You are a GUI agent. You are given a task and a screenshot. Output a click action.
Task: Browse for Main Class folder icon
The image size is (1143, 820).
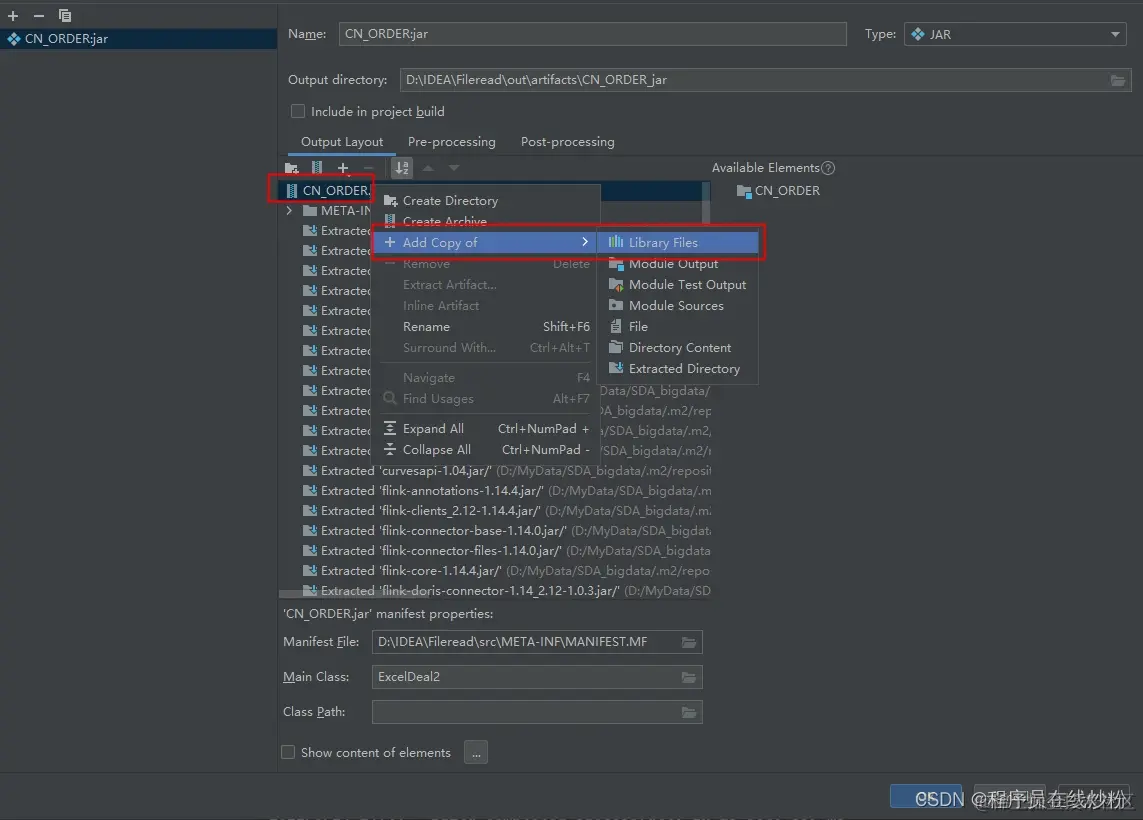(x=689, y=677)
